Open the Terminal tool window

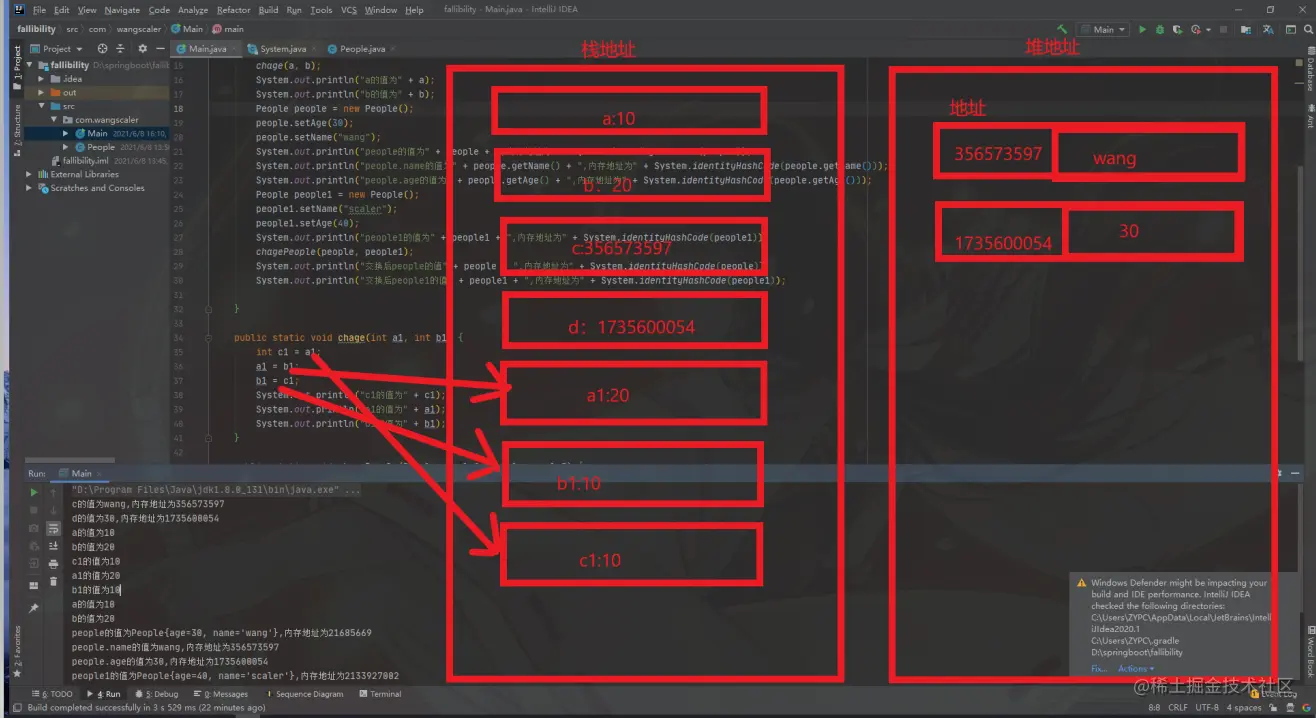(380, 694)
